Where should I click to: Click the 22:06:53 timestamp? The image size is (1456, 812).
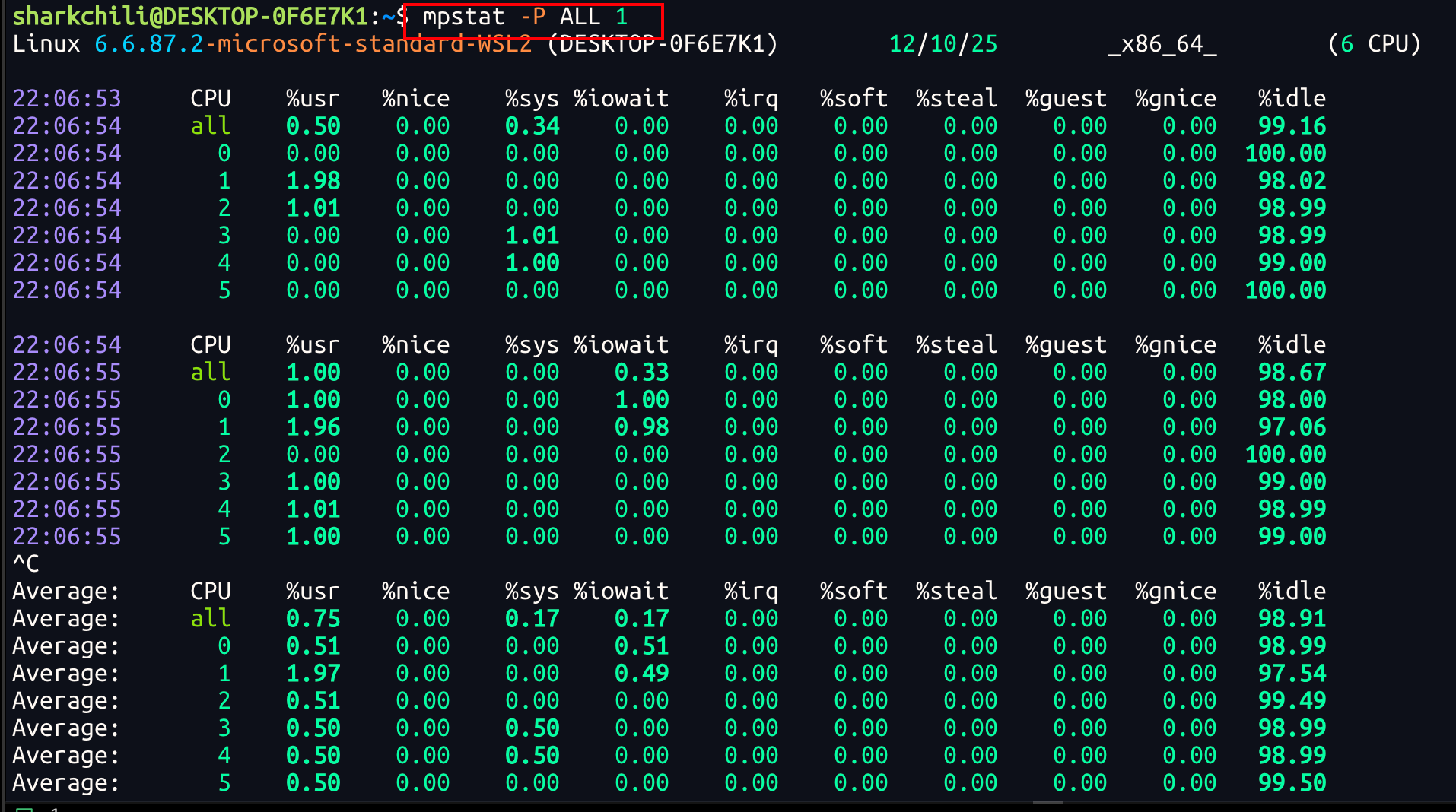pyautogui.click(x=67, y=99)
